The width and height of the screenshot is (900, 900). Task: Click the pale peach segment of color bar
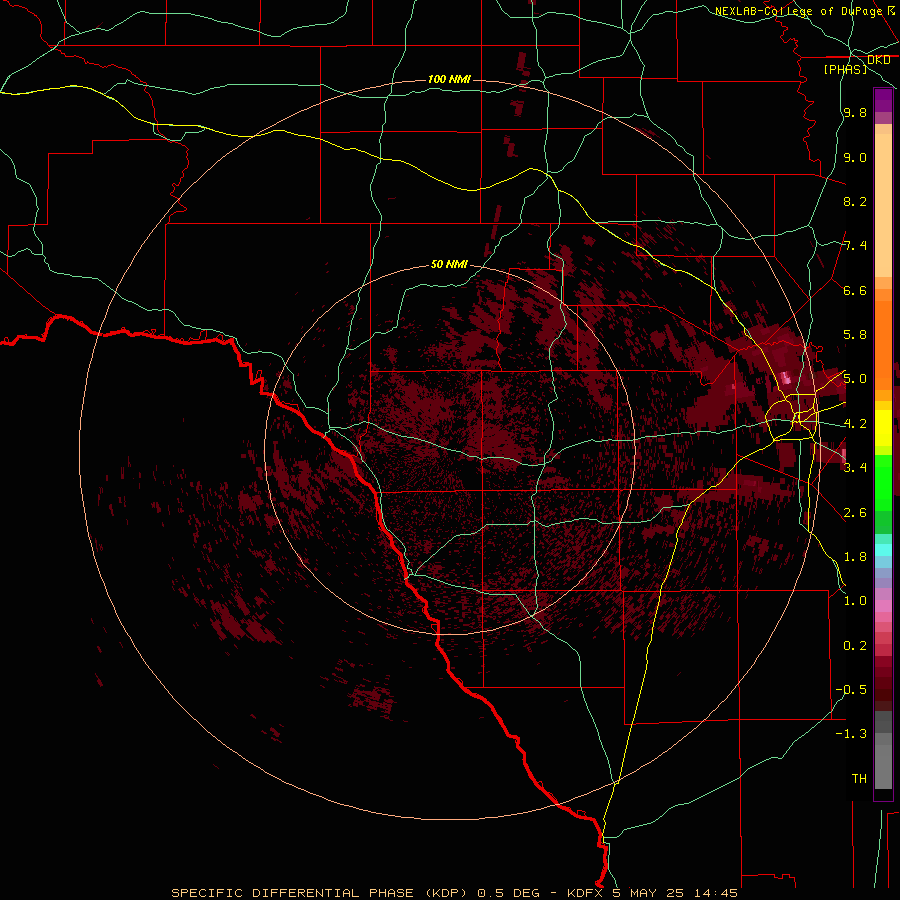(883, 205)
